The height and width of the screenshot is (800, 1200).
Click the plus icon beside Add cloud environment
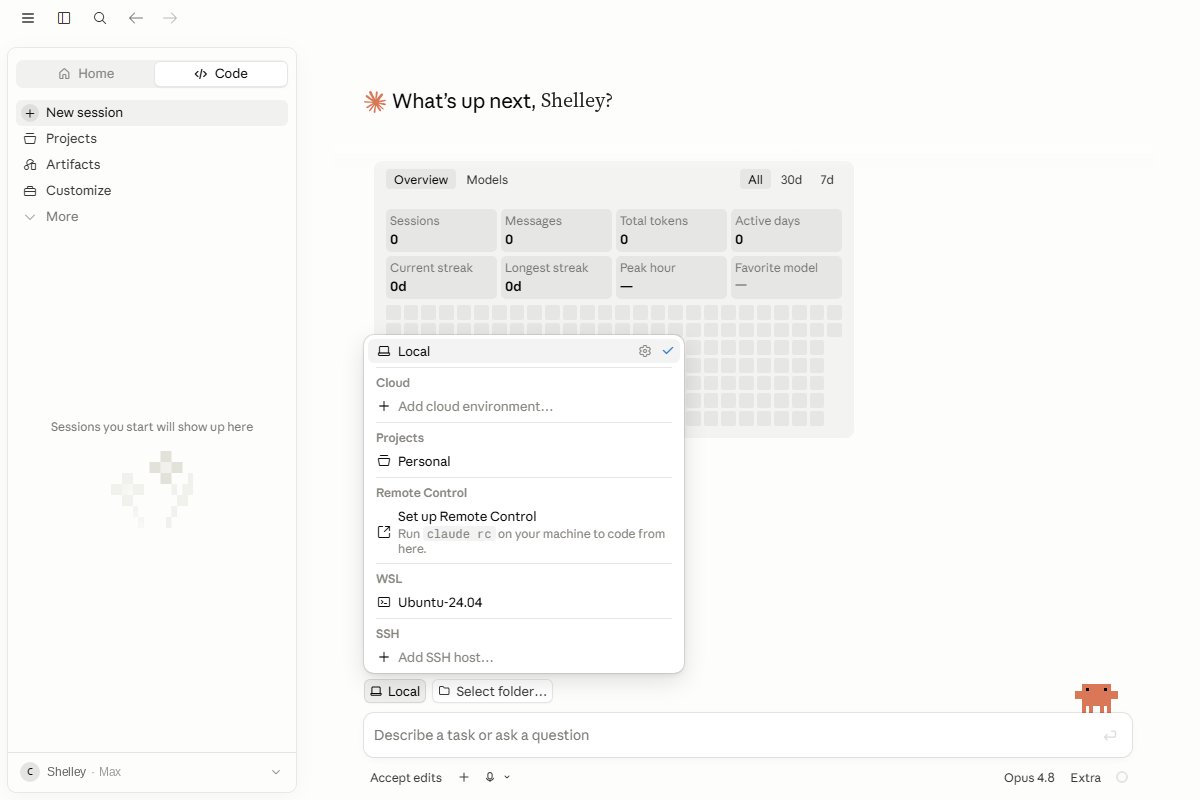[x=384, y=407]
